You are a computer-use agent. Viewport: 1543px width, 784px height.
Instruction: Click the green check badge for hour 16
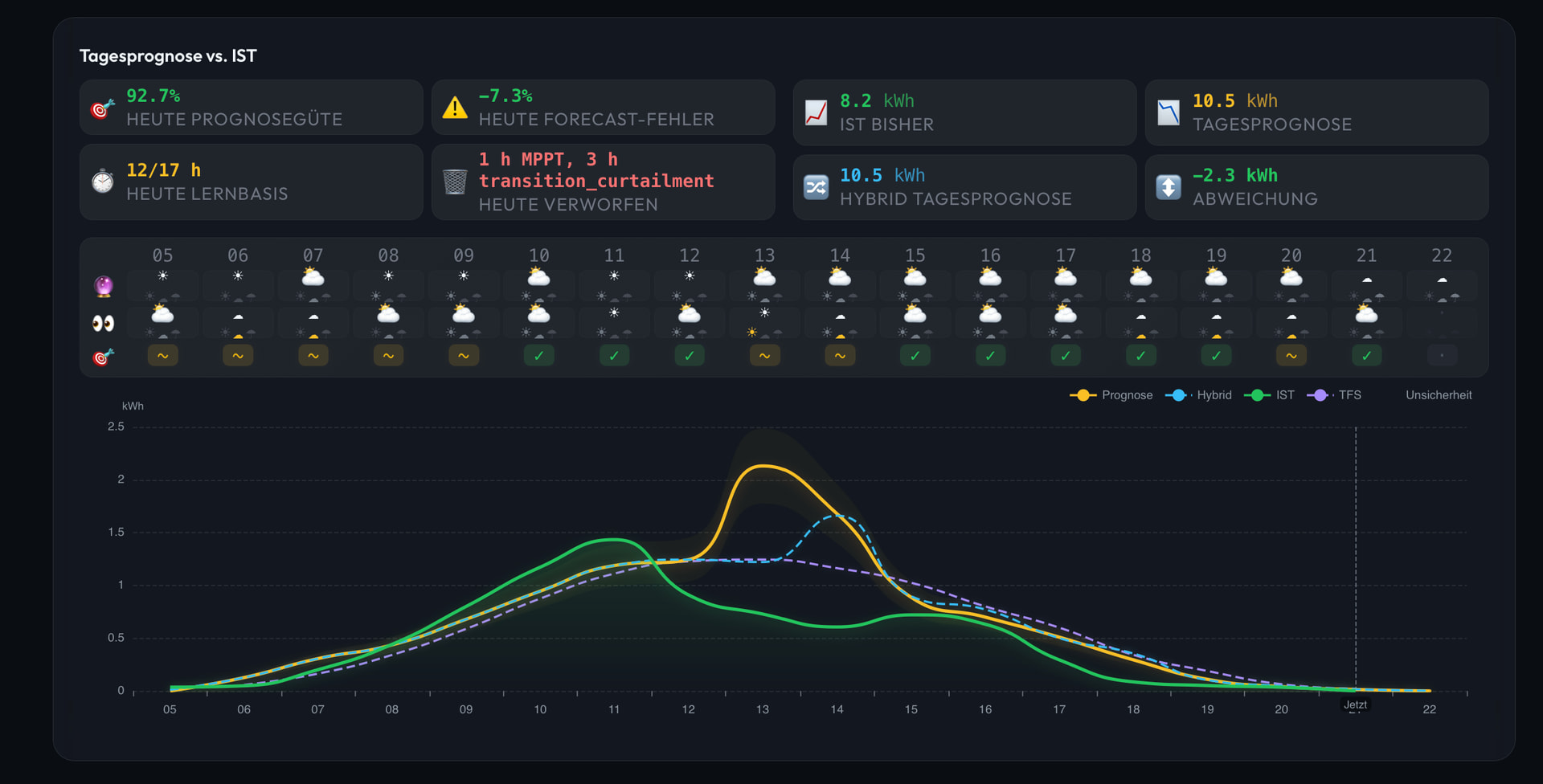pyautogui.click(x=991, y=355)
